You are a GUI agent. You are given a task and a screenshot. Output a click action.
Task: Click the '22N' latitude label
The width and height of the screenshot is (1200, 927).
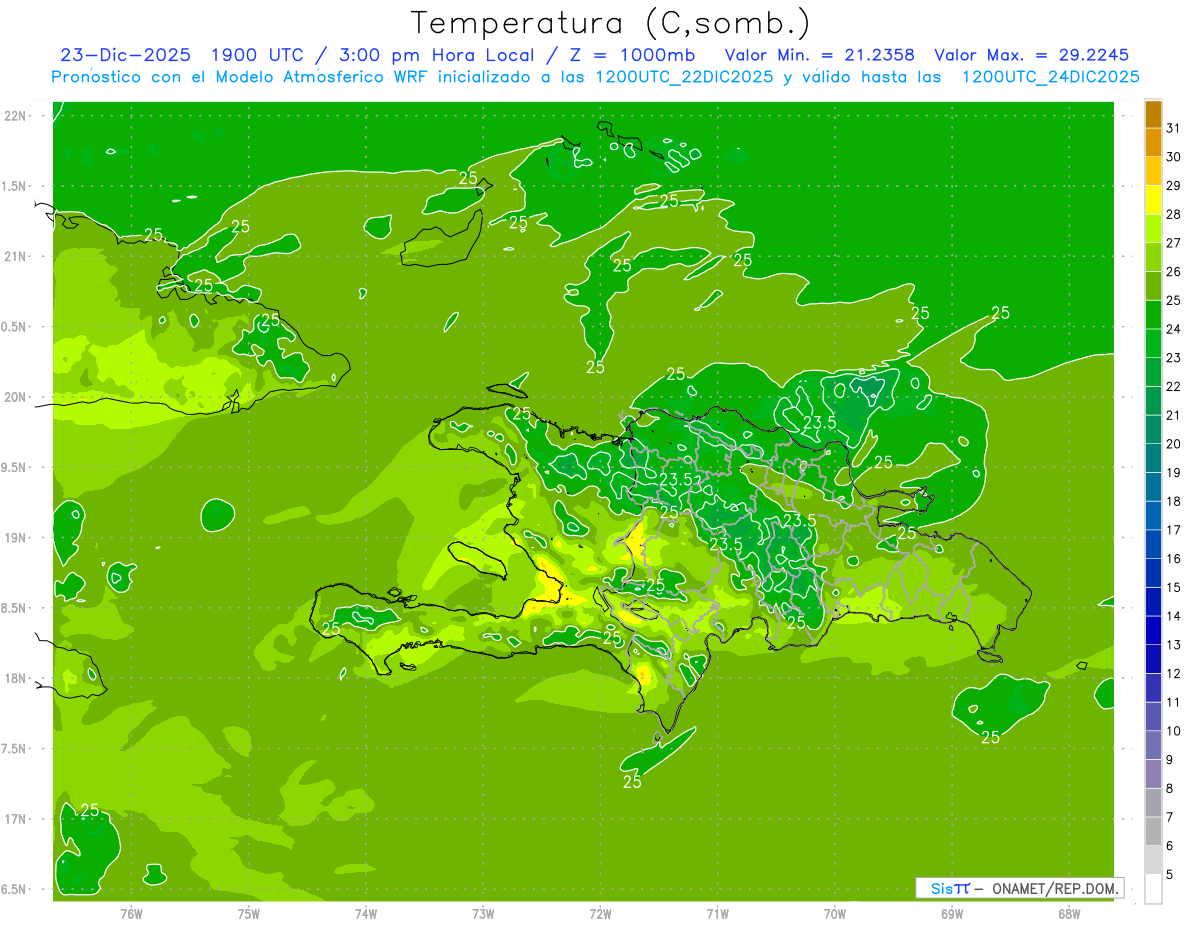click(17, 116)
